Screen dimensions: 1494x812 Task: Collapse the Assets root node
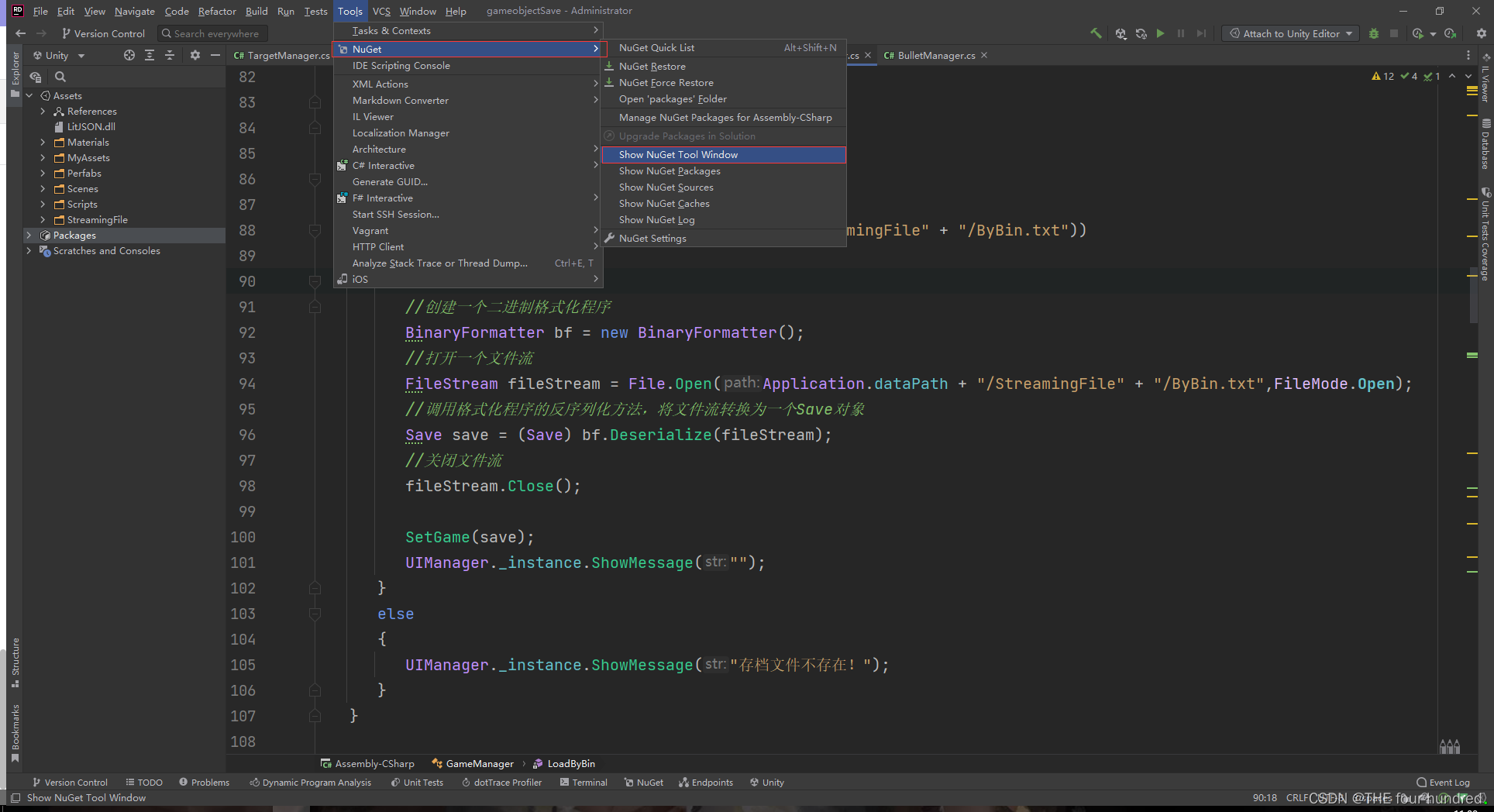(x=29, y=96)
